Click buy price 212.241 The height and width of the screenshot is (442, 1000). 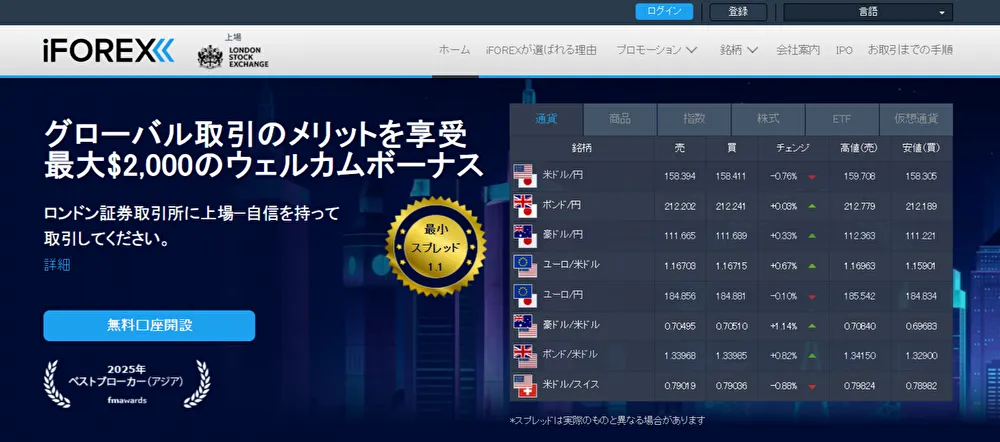point(731,207)
